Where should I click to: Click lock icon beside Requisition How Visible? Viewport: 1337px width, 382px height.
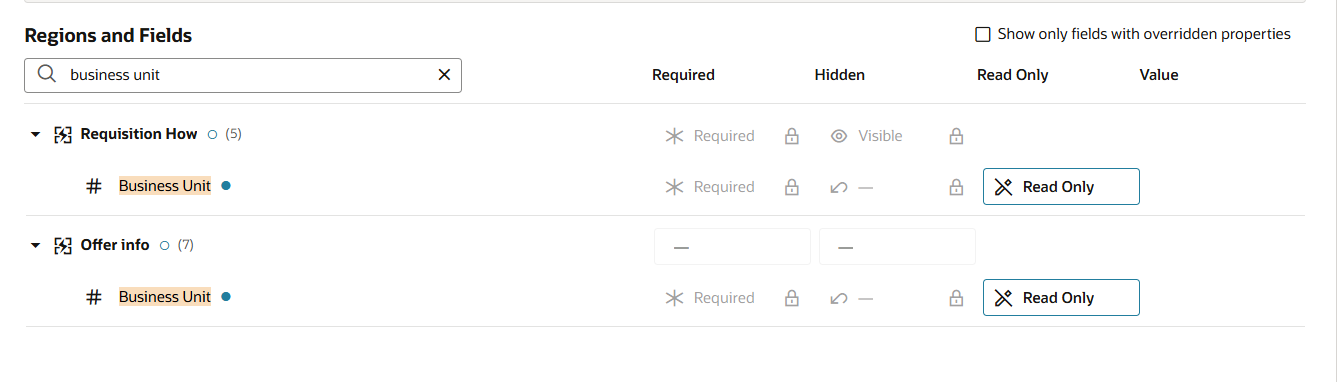coord(956,136)
